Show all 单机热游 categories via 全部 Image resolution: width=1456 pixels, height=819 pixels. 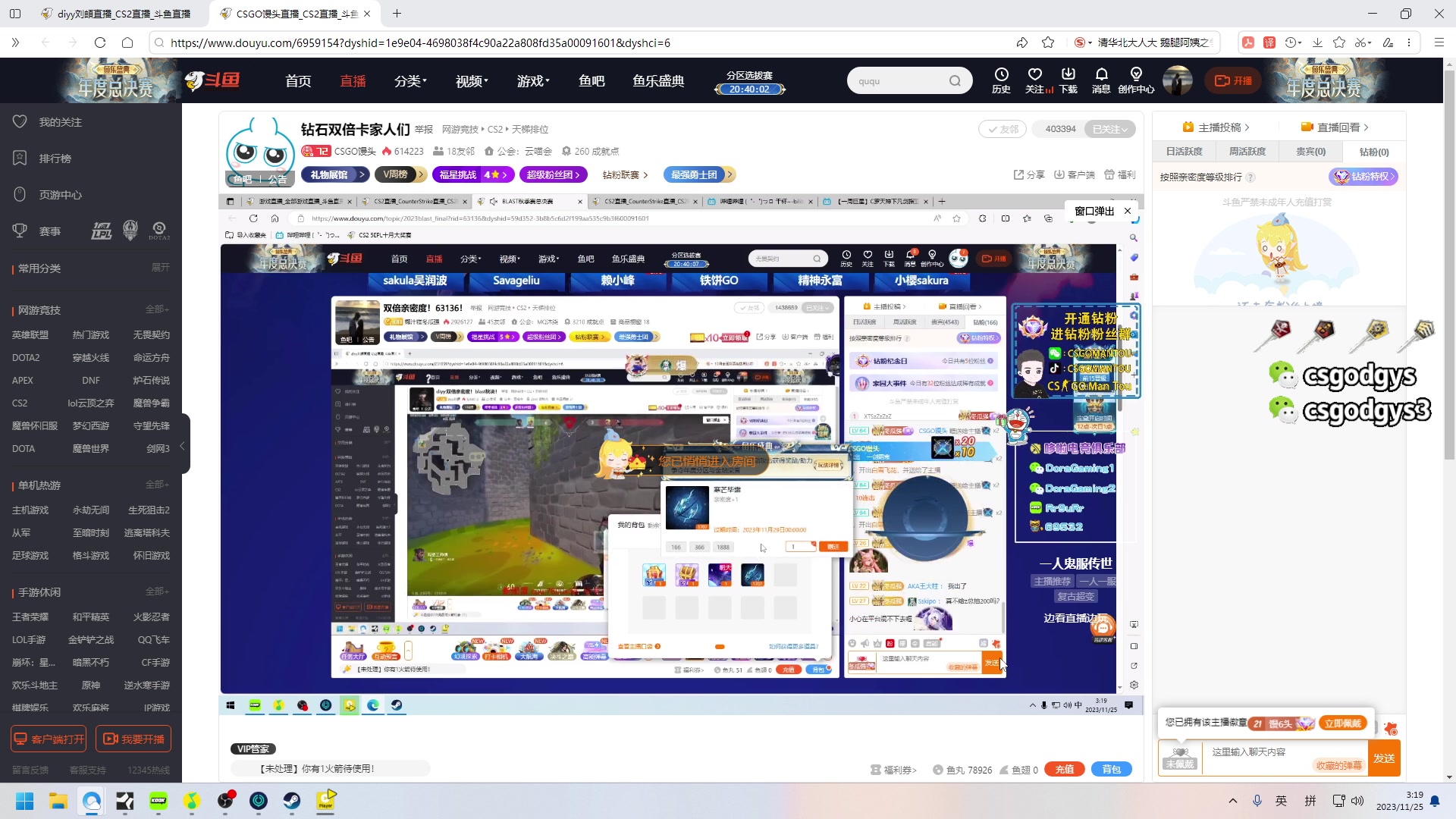158,485
